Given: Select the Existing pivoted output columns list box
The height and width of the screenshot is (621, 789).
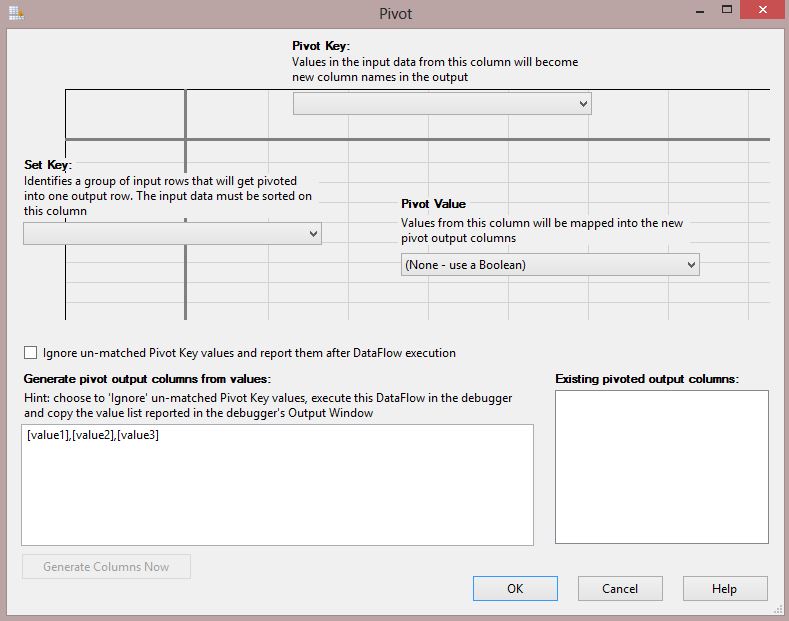Looking at the screenshot, I should point(662,467).
